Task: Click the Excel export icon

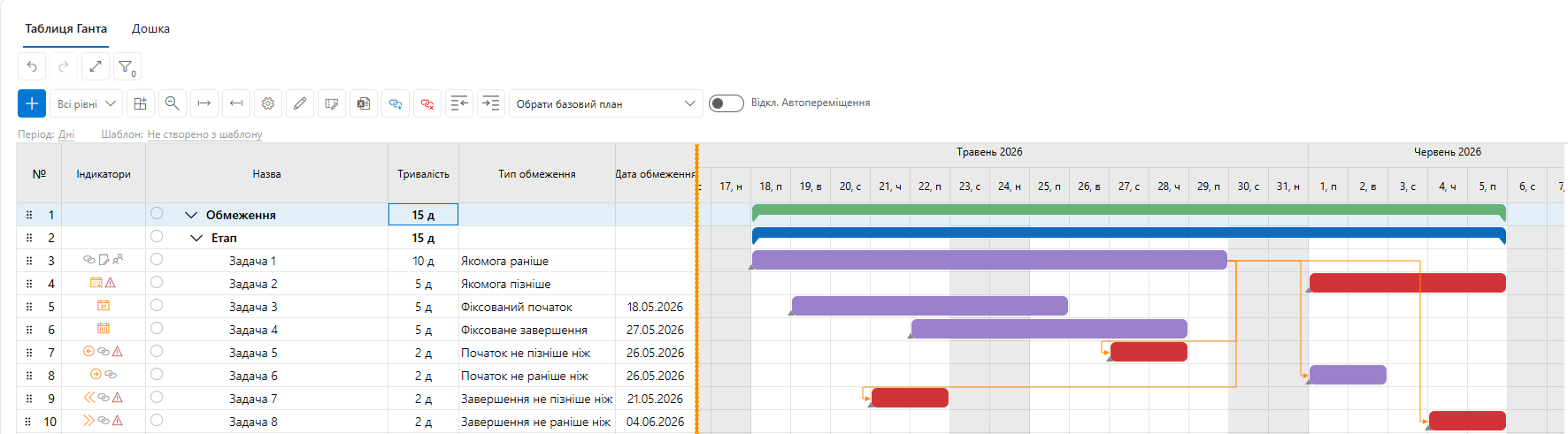Action: click(364, 103)
